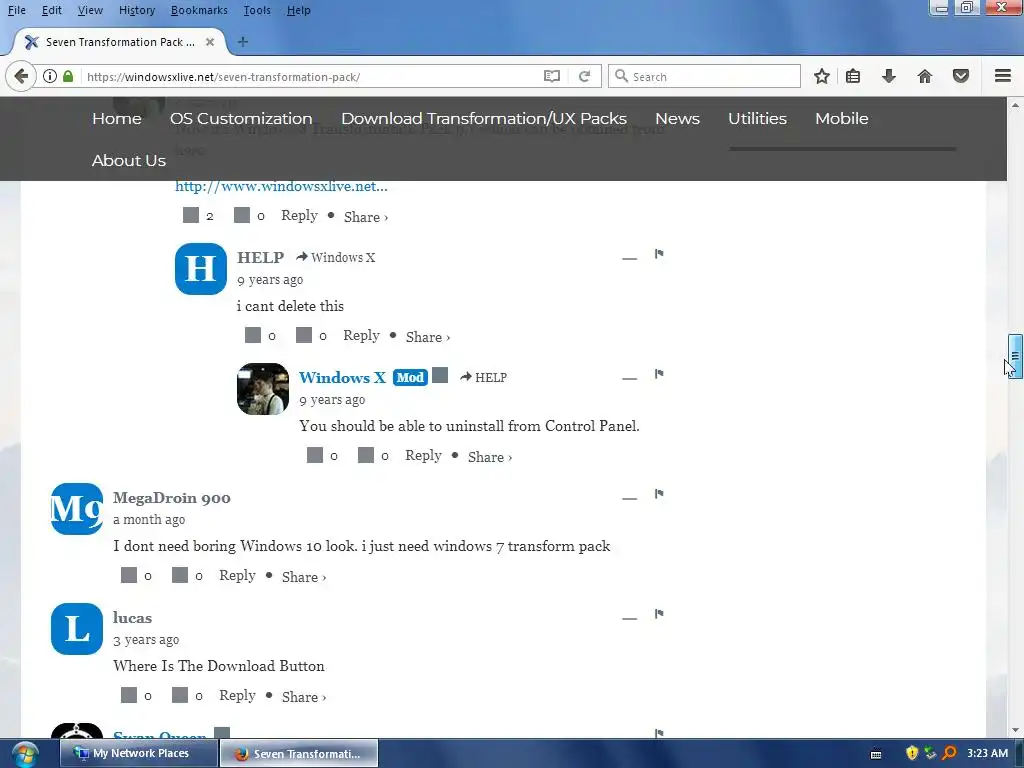Reply to HELP's 'i cant delete this'

pyautogui.click(x=361, y=336)
